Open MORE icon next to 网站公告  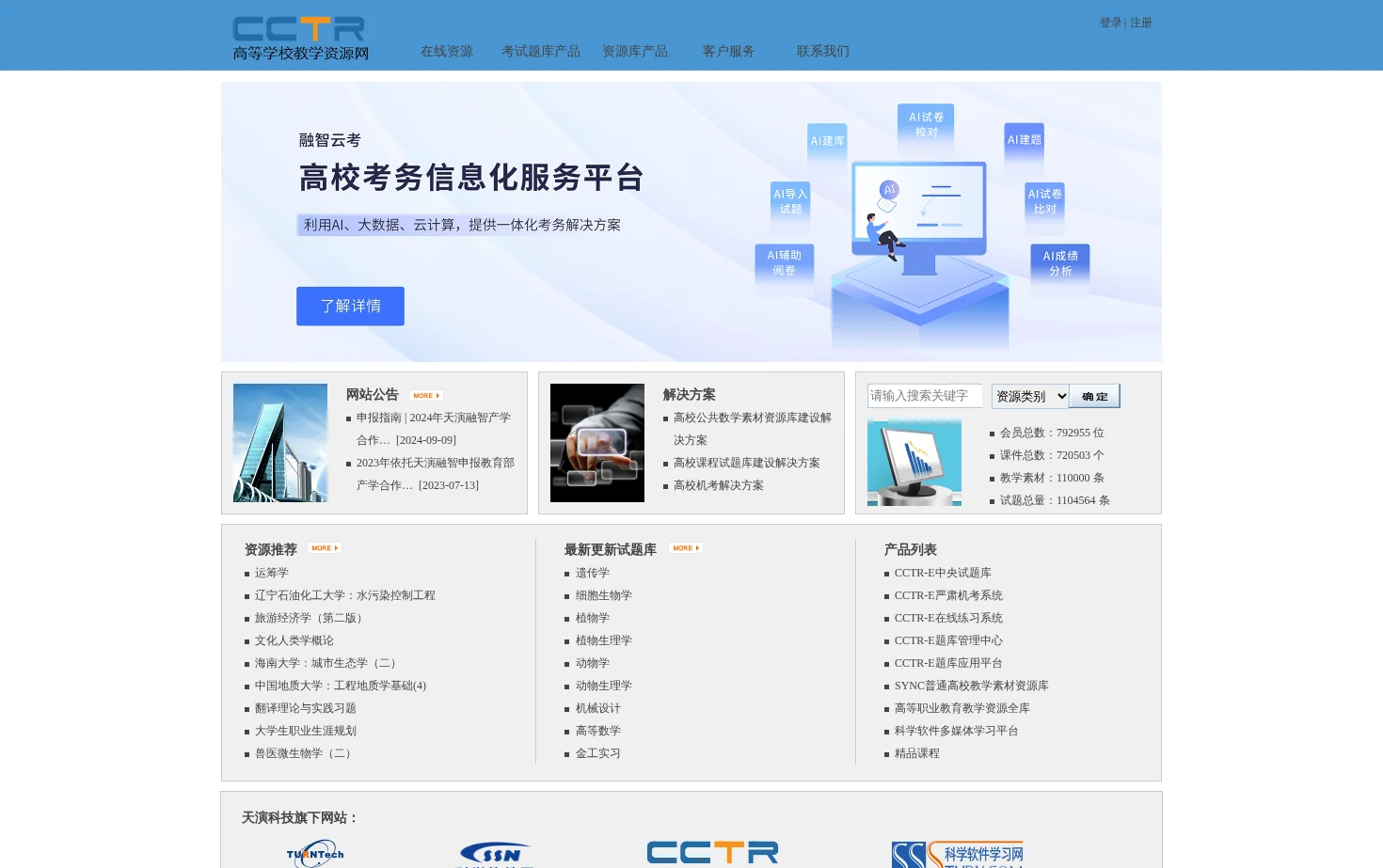[426, 396]
